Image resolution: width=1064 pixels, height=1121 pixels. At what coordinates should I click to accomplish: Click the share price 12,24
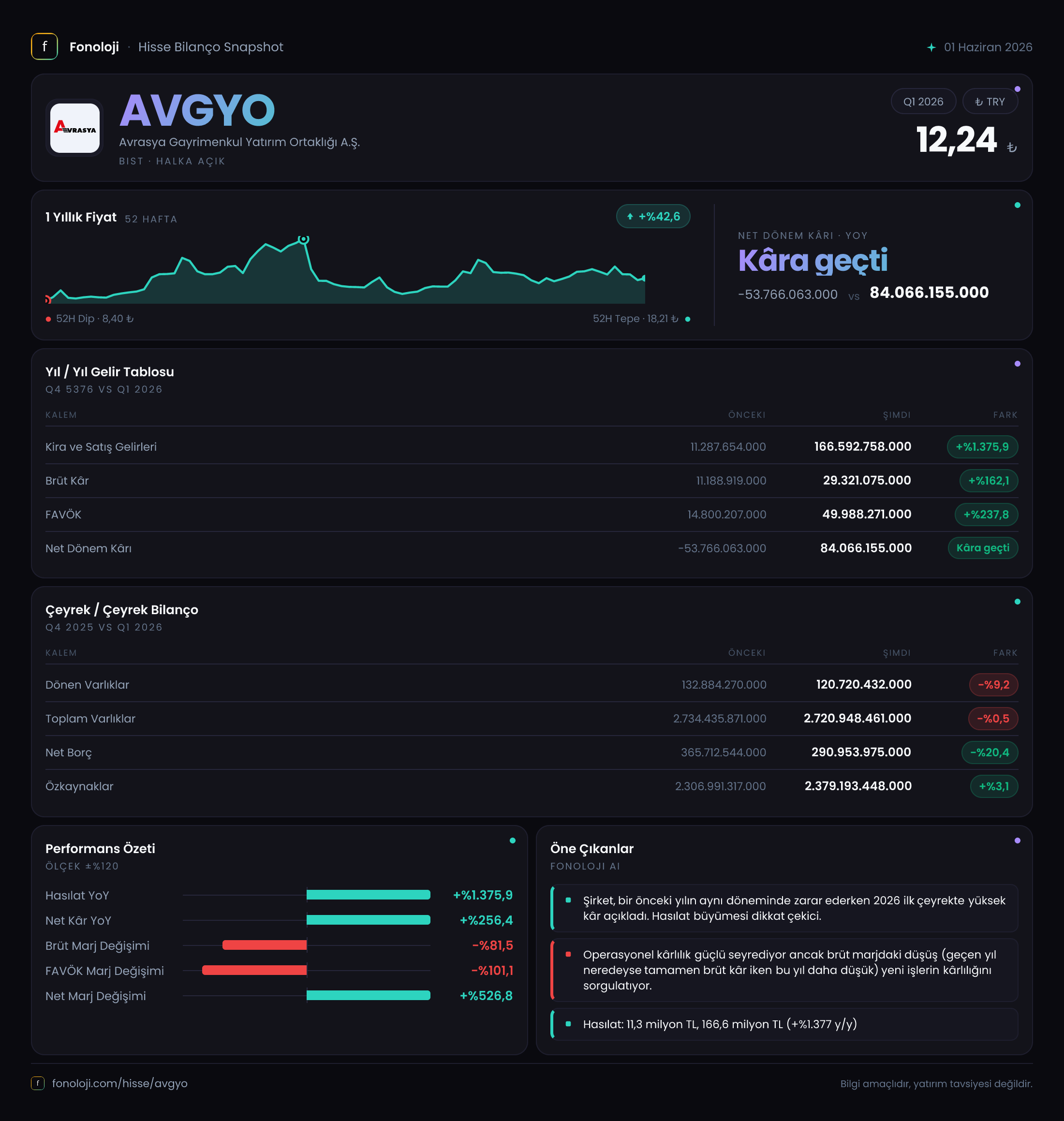pos(956,139)
